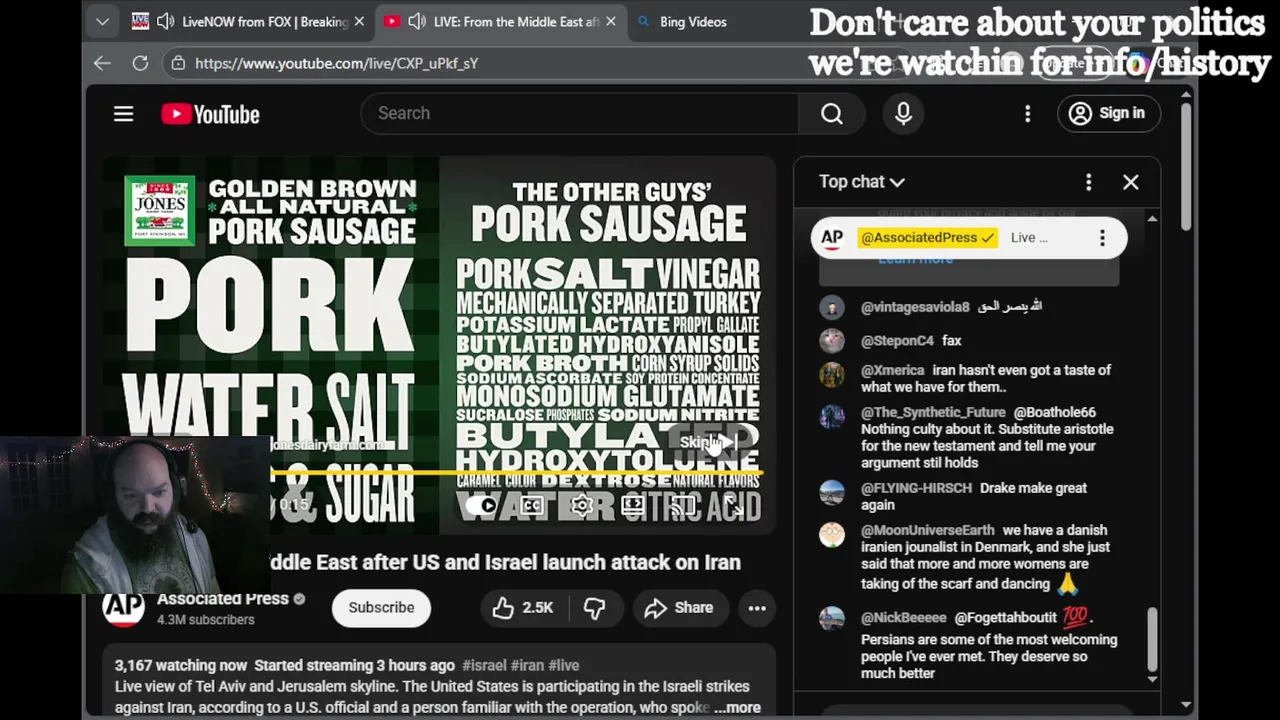1280x720 pixels.
Task: Click the chat scrollbar thumb
Action: coord(1152,640)
